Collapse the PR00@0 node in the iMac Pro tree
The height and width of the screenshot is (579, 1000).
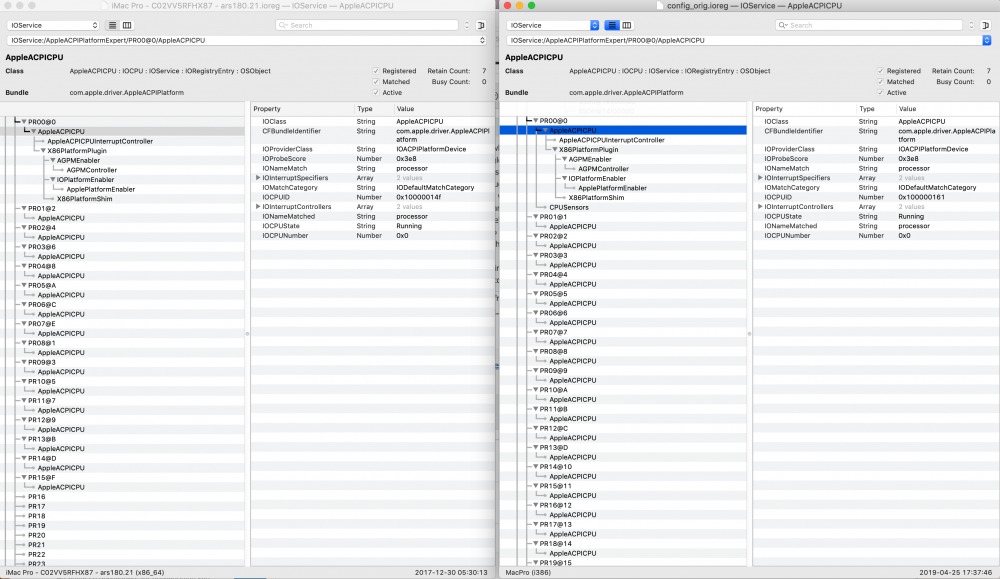[24, 122]
